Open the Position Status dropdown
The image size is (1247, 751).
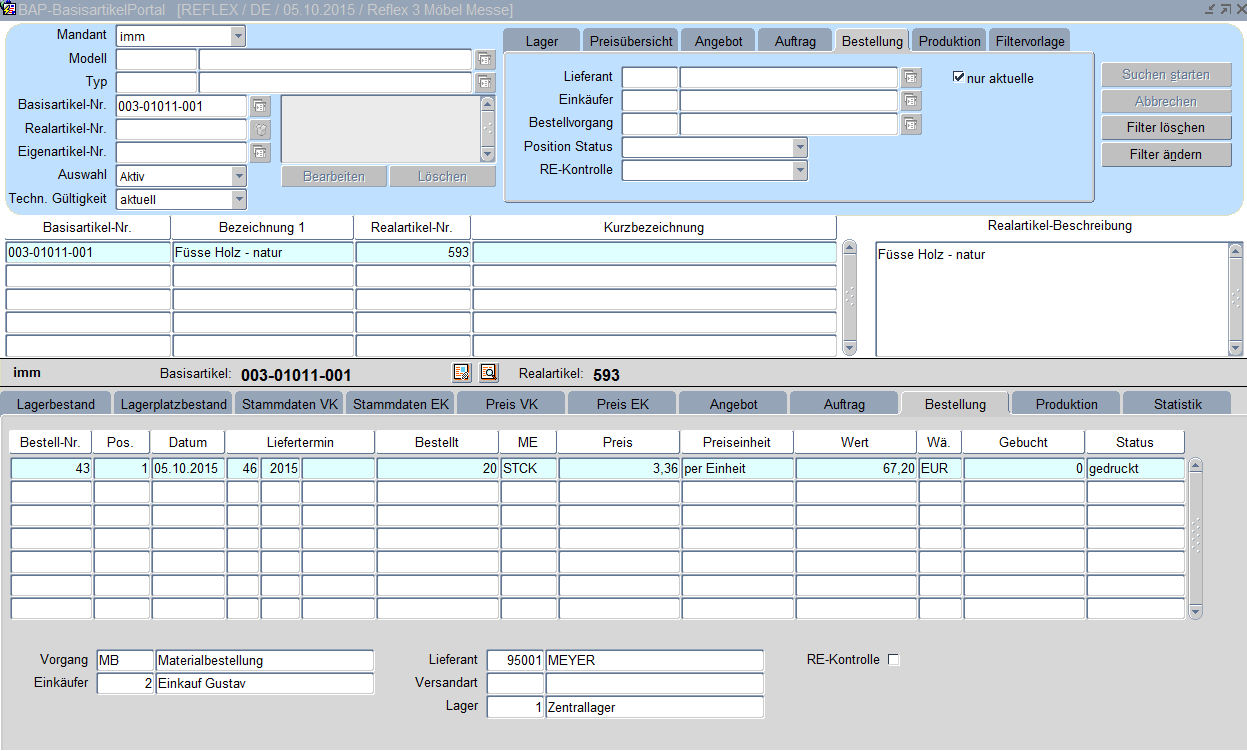[x=799, y=147]
